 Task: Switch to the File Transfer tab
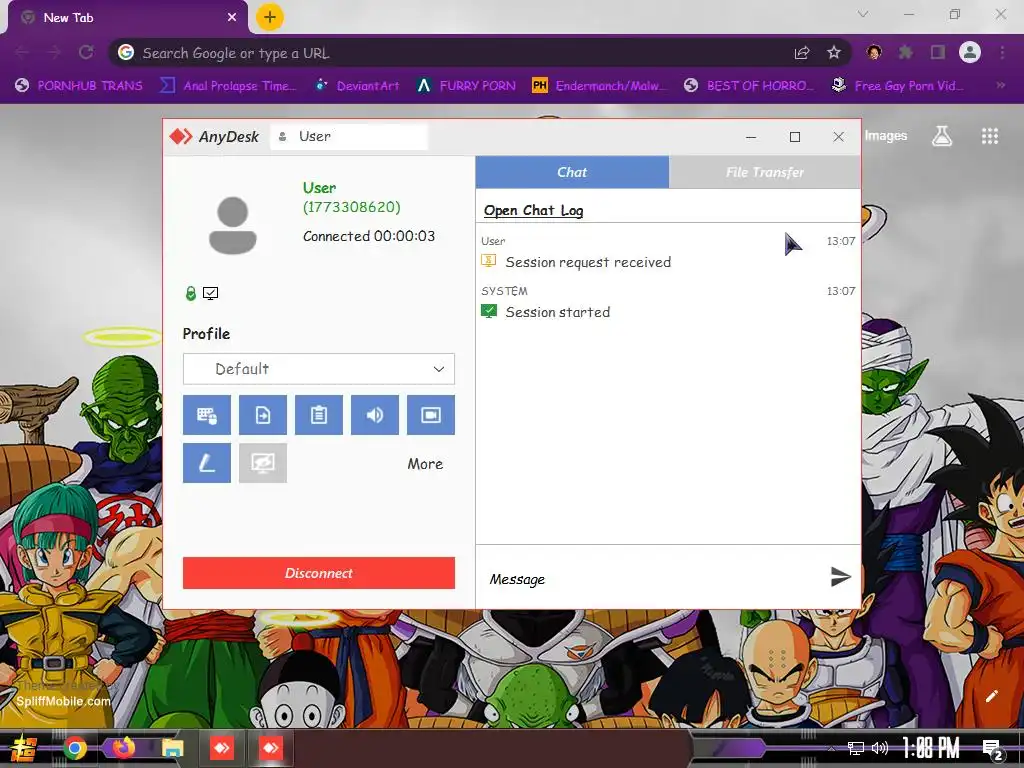765,172
